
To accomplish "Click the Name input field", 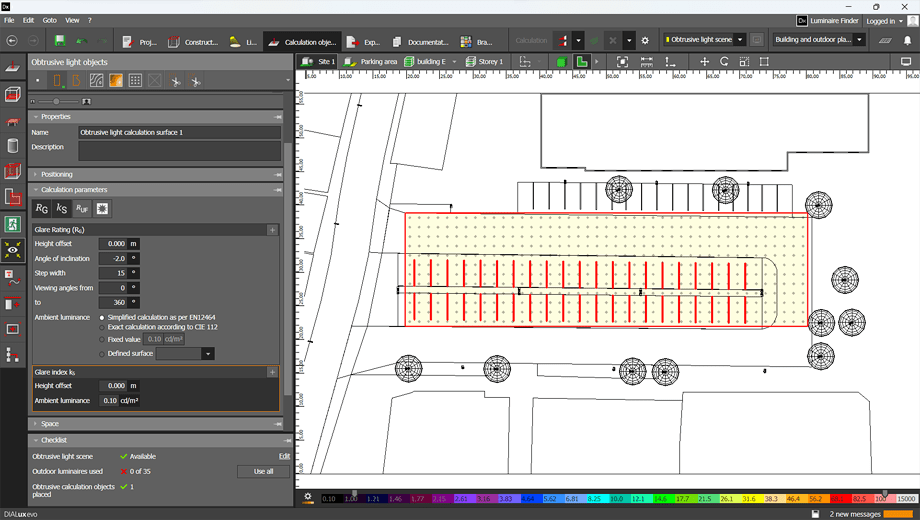I will coord(179,132).
